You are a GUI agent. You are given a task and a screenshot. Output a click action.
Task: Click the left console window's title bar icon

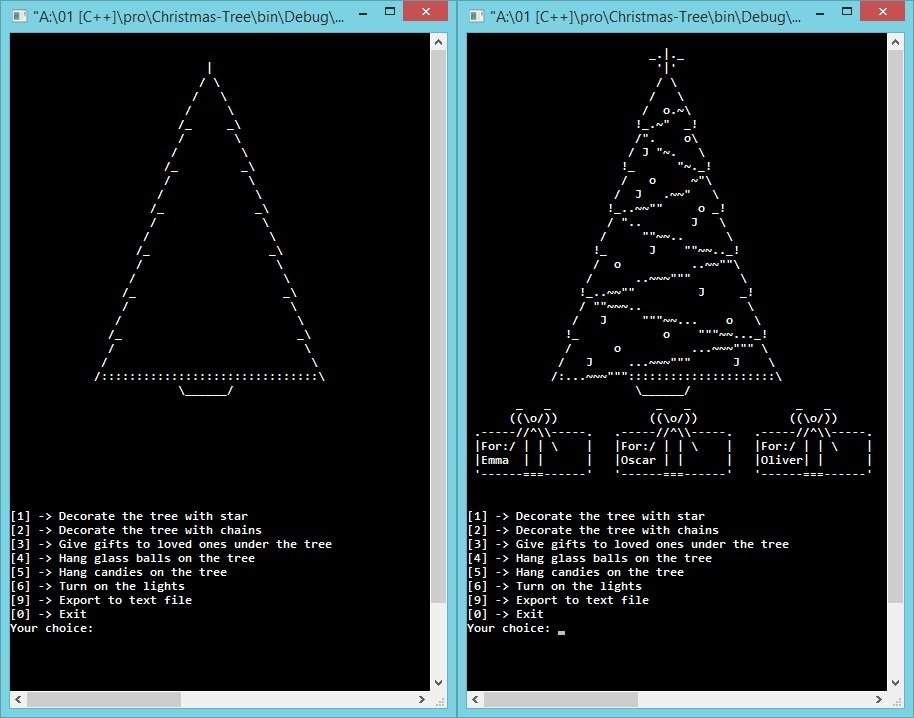tap(20, 16)
